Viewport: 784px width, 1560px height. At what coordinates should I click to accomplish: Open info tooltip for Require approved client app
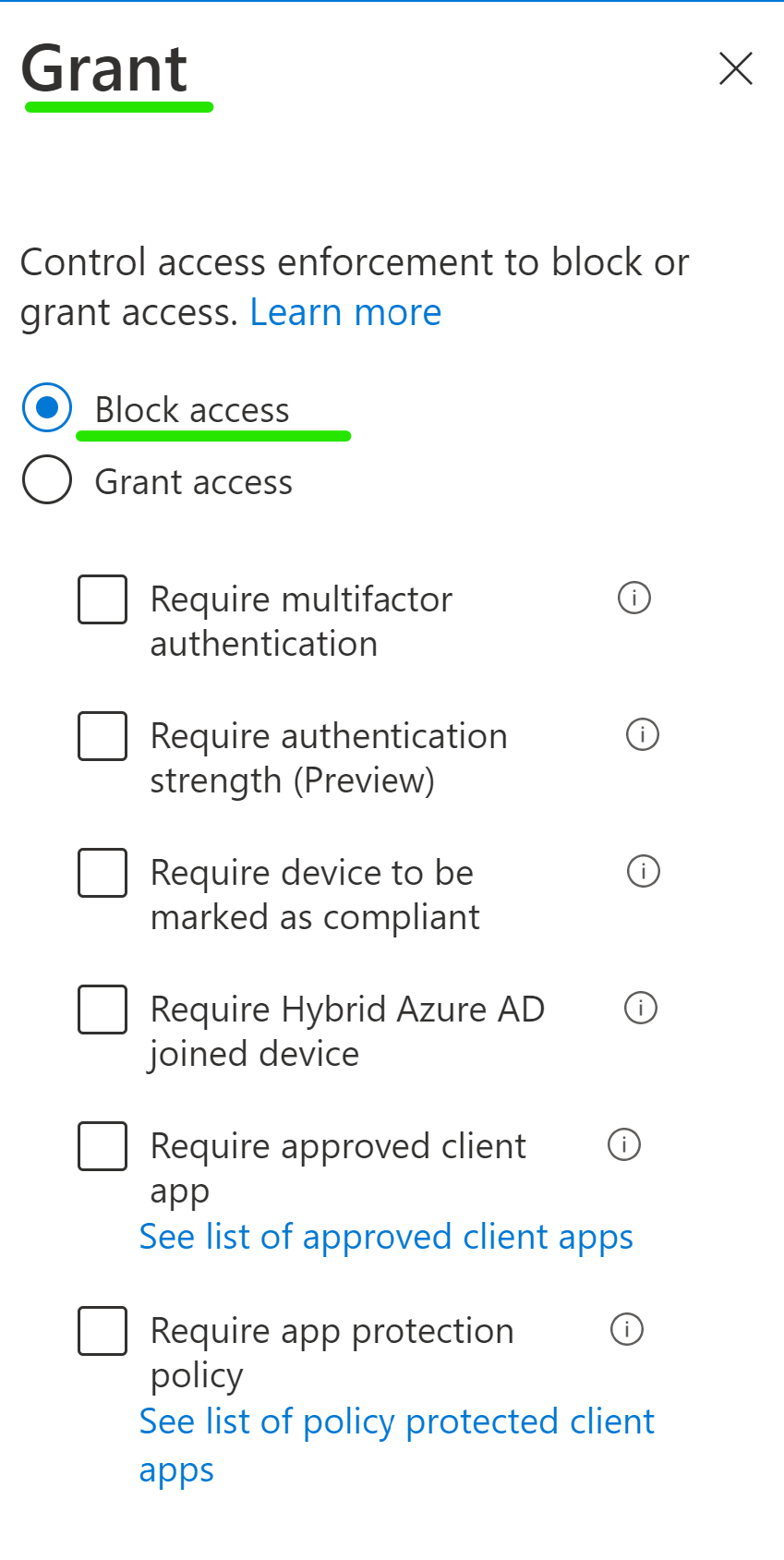tap(624, 1144)
